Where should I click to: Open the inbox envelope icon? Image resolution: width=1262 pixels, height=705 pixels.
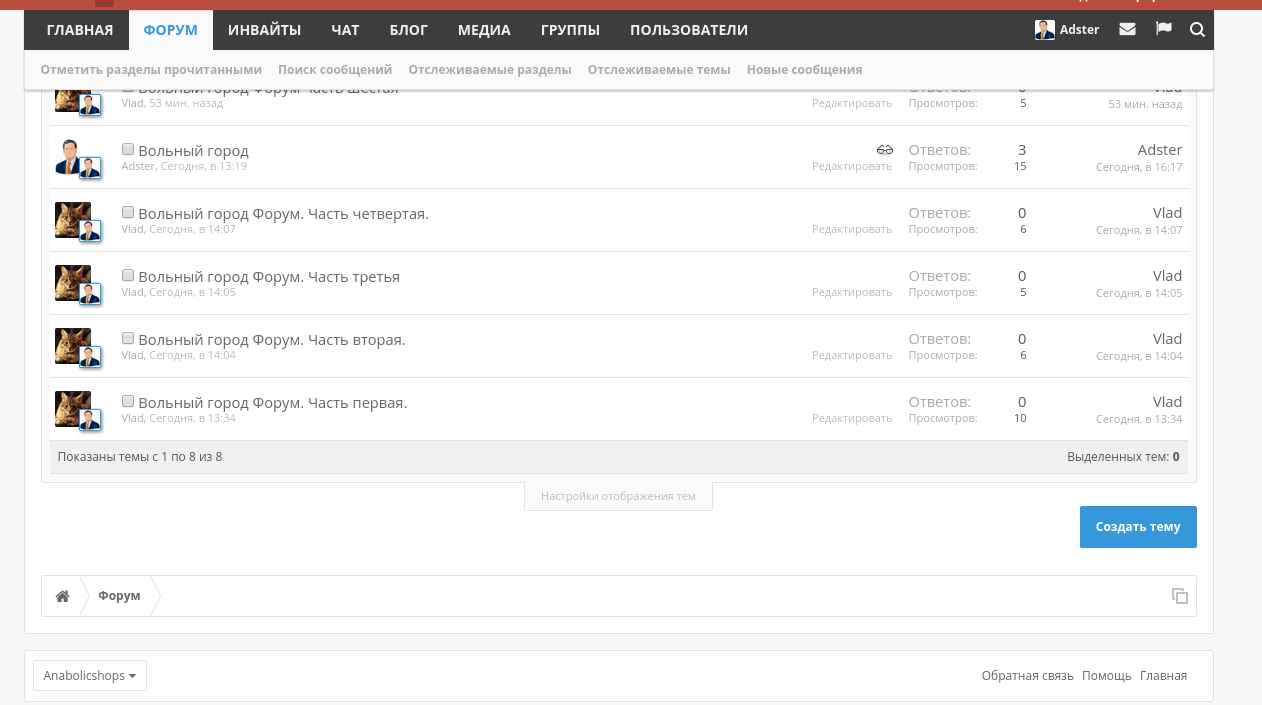pyautogui.click(x=1127, y=30)
